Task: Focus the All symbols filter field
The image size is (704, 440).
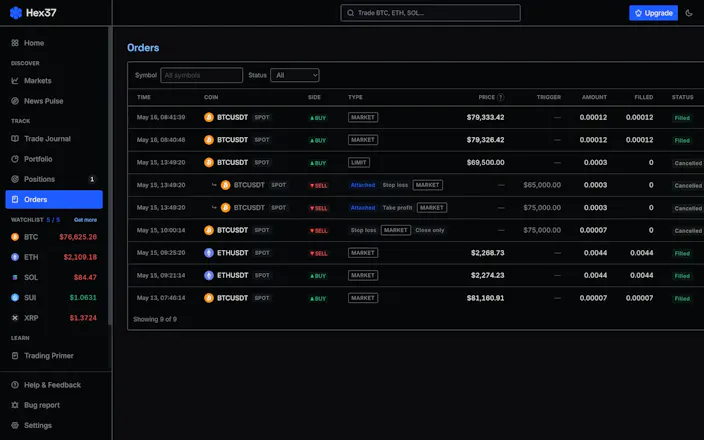Action: coord(202,75)
